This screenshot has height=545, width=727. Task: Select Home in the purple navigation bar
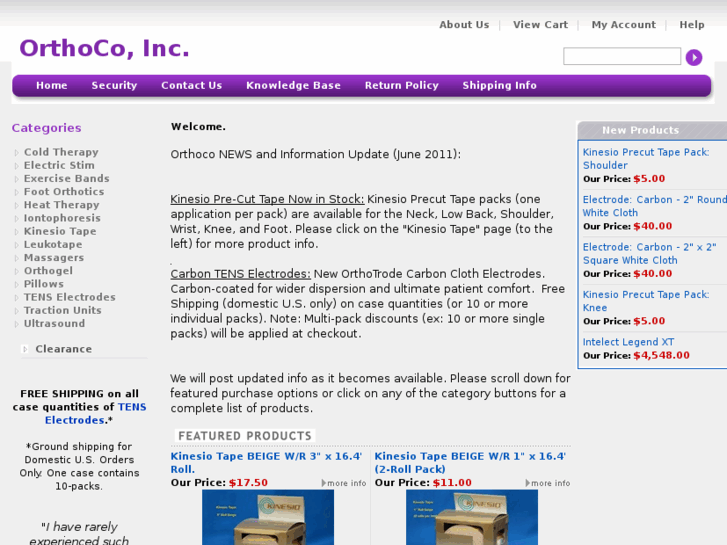click(51, 85)
